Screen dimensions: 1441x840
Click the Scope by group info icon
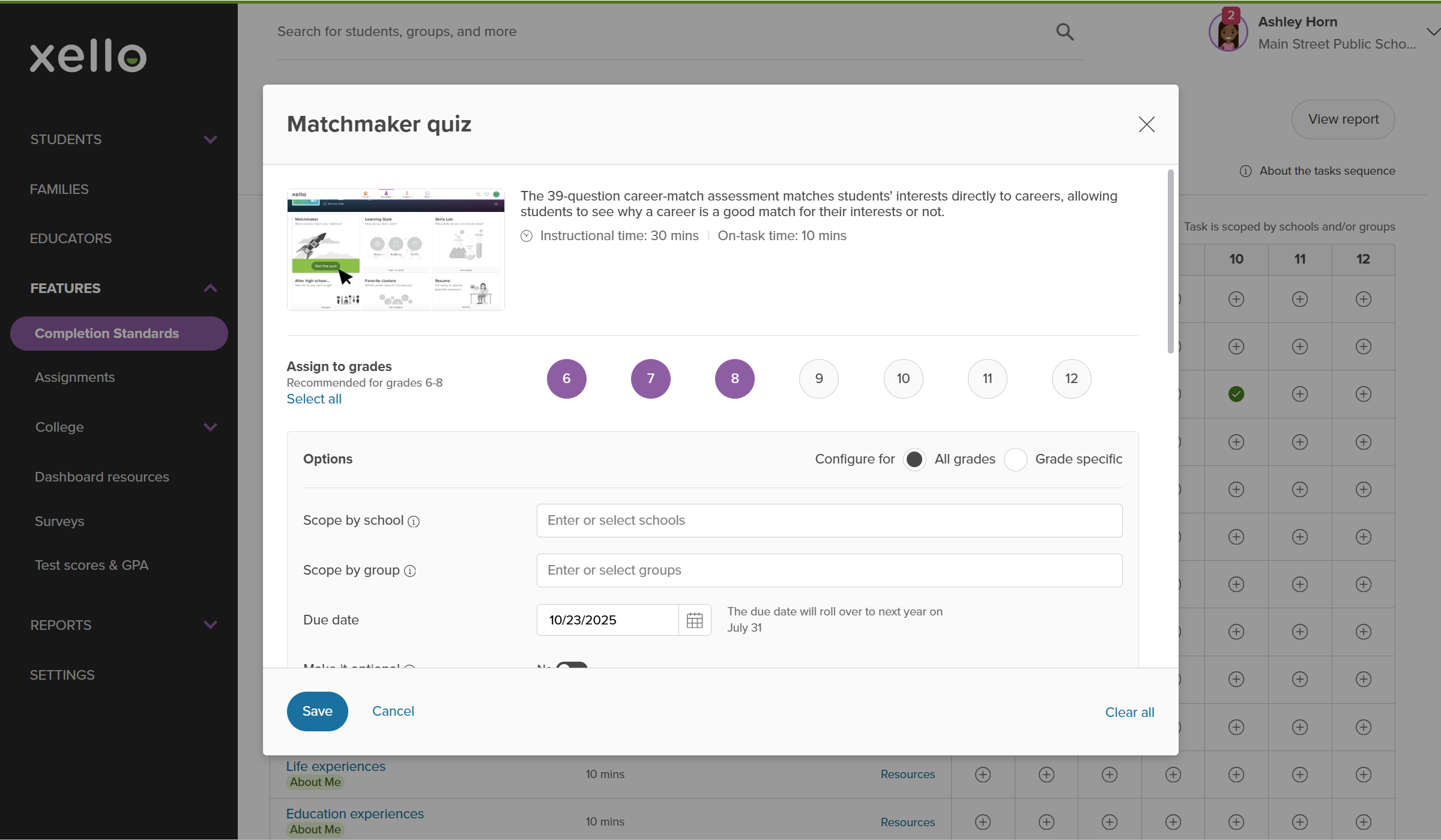tap(409, 571)
